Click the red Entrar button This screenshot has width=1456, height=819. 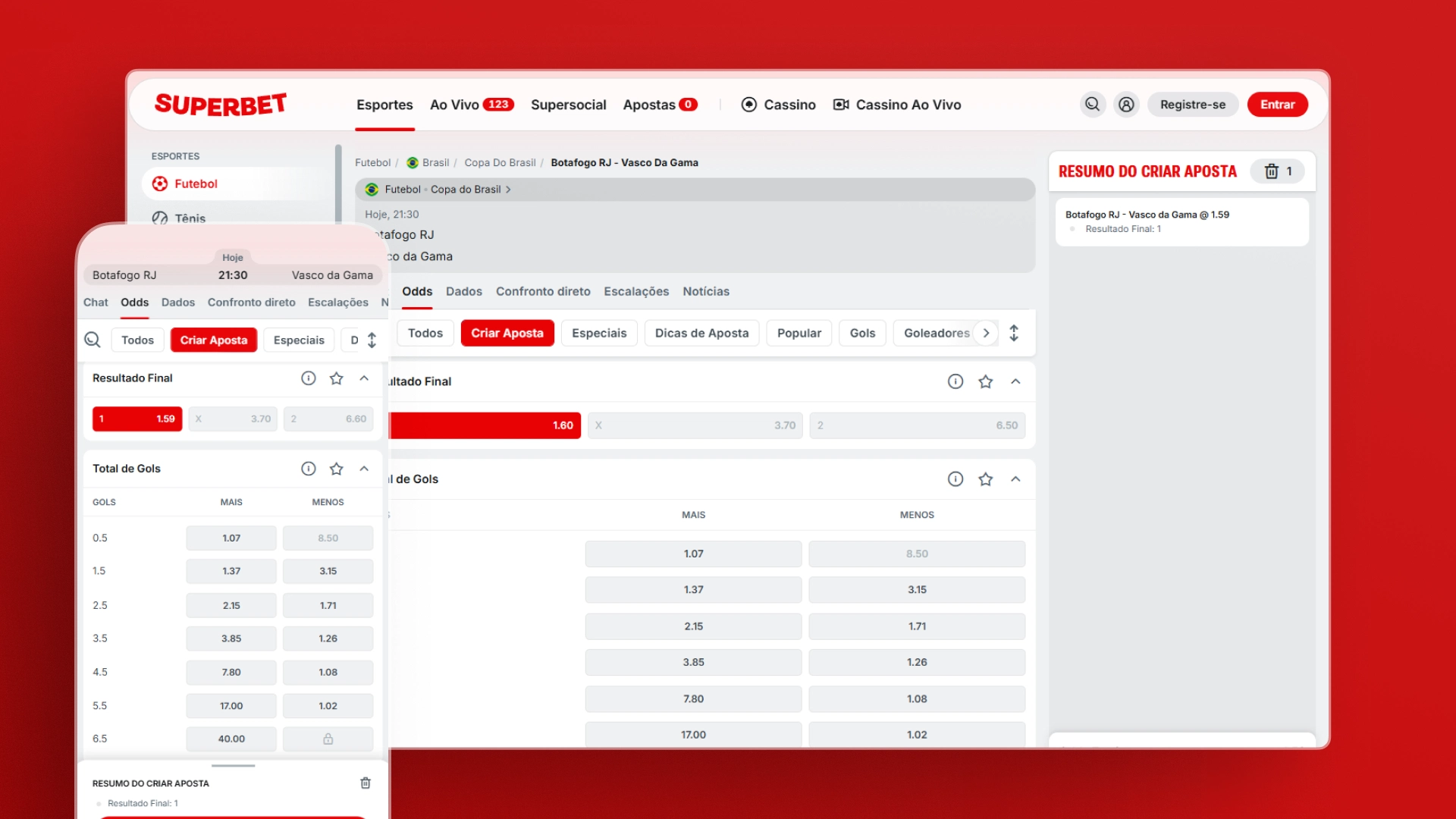(1278, 105)
